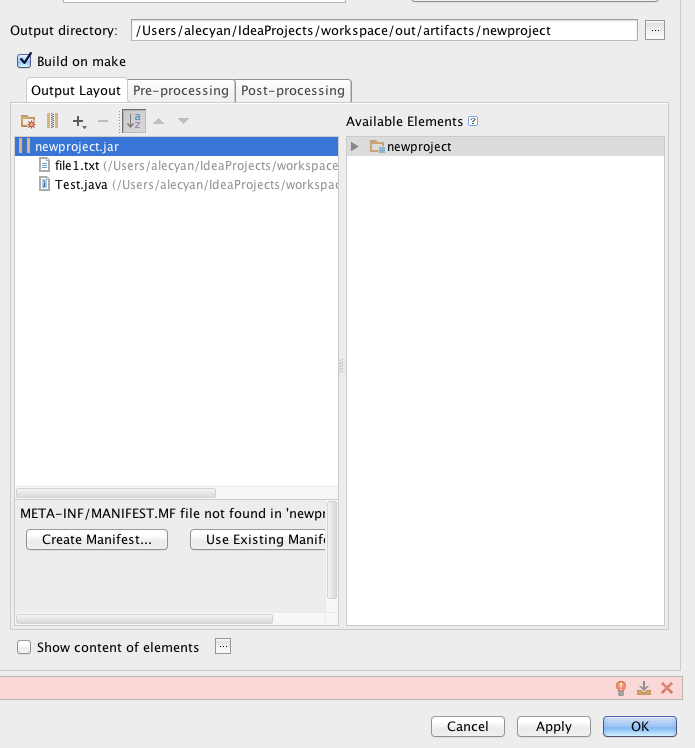
Task: Click Apply button
Action: point(553,727)
